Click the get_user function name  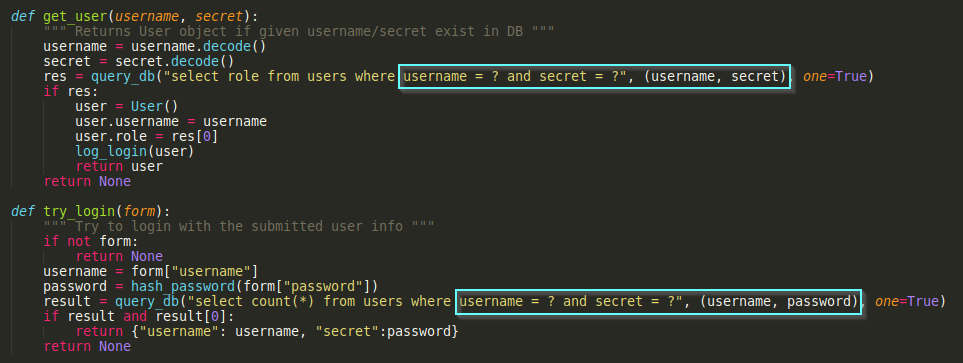click(x=75, y=17)
